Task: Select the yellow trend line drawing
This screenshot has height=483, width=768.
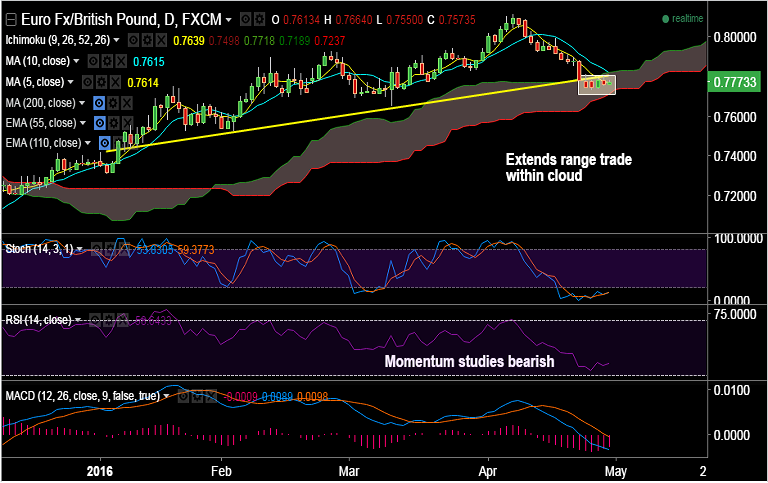Action: pyautogui.click(x=343, y=116)
